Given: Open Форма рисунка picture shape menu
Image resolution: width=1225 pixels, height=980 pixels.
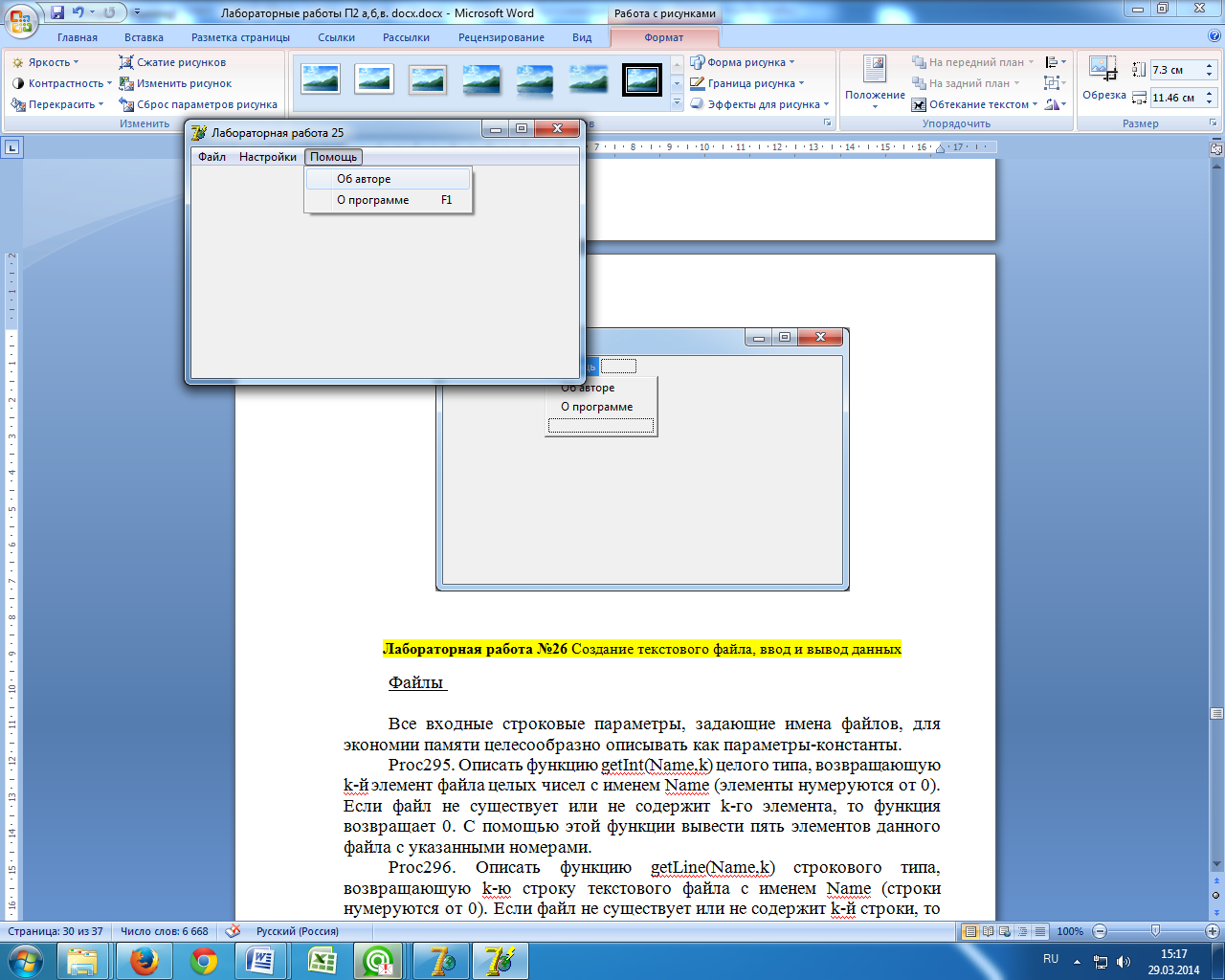Looking at the screenshot, I should 743,62.
